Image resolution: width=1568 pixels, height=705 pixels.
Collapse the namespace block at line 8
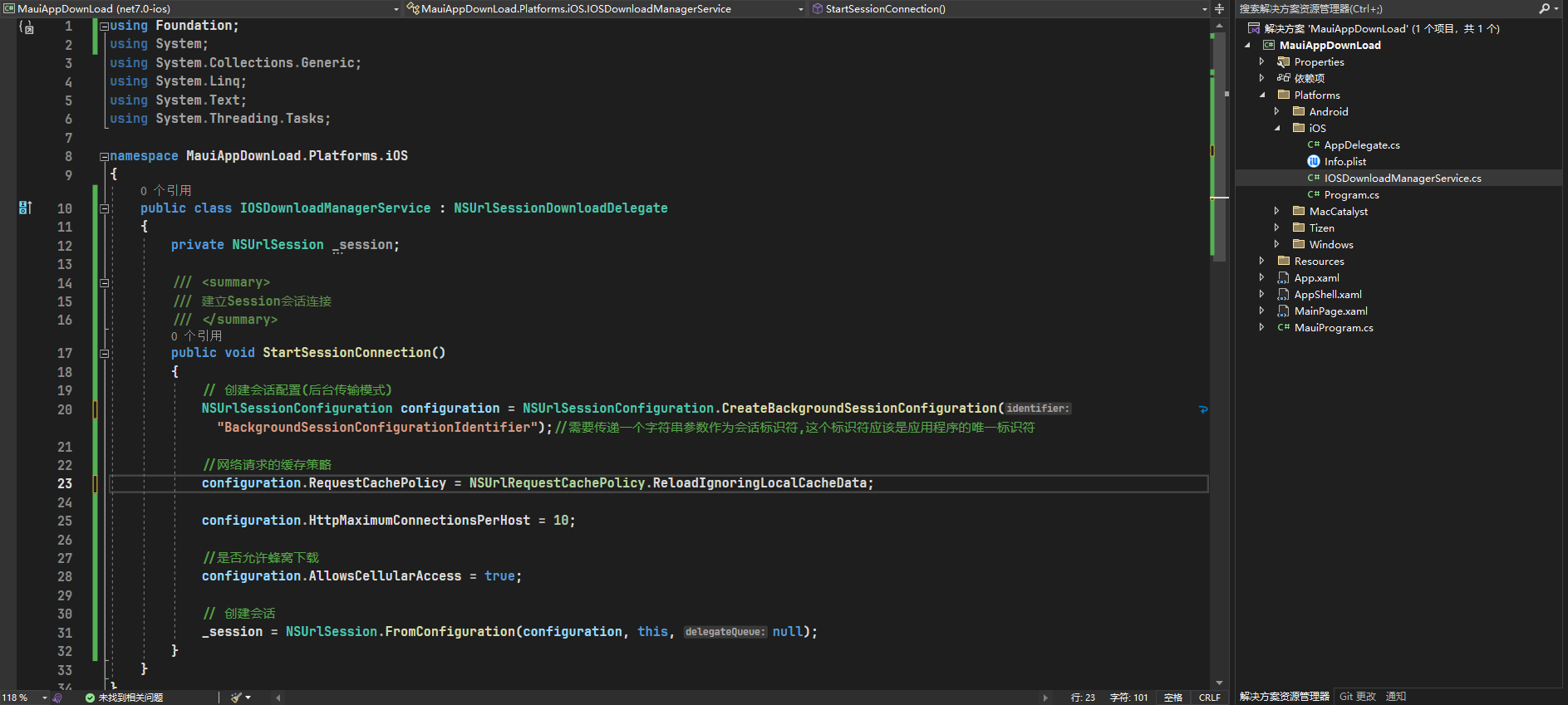point(104,156)
